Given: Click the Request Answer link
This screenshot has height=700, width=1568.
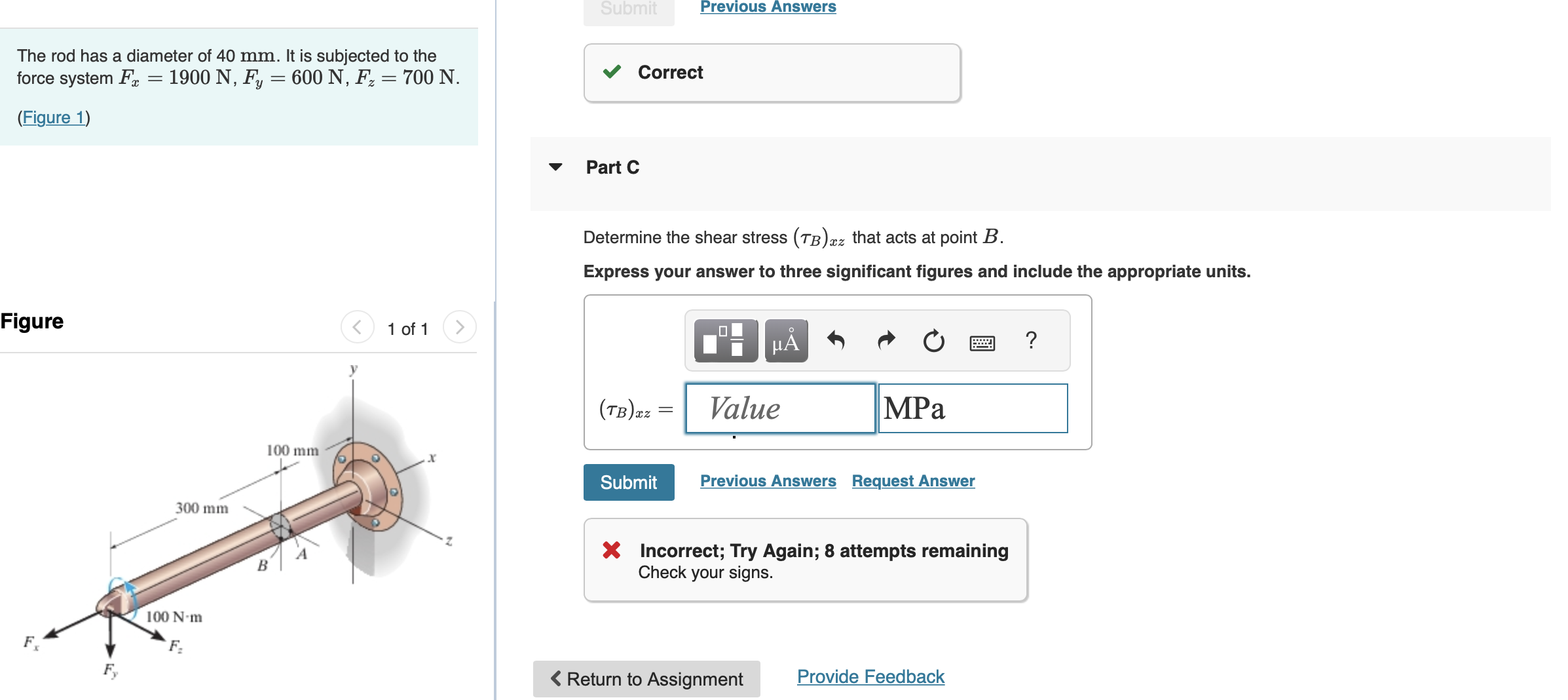Looking at the screenshot, I should pos(913,481).
